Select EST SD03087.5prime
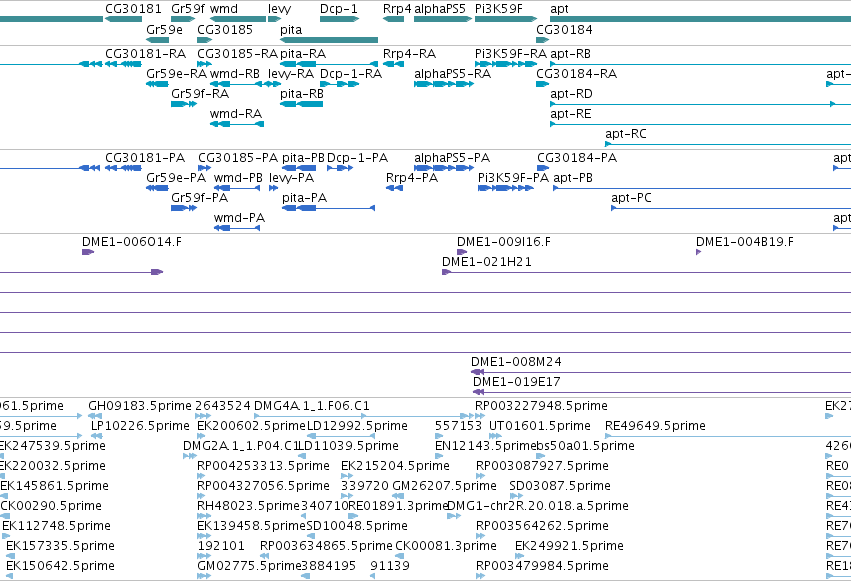The width and height of the screenshot is (851, 581). [560, 486]
